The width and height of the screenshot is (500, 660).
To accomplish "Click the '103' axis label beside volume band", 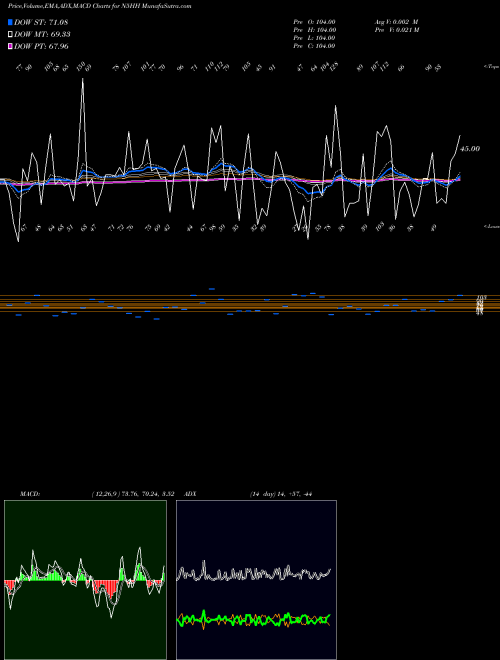I will tap(481, 298).
